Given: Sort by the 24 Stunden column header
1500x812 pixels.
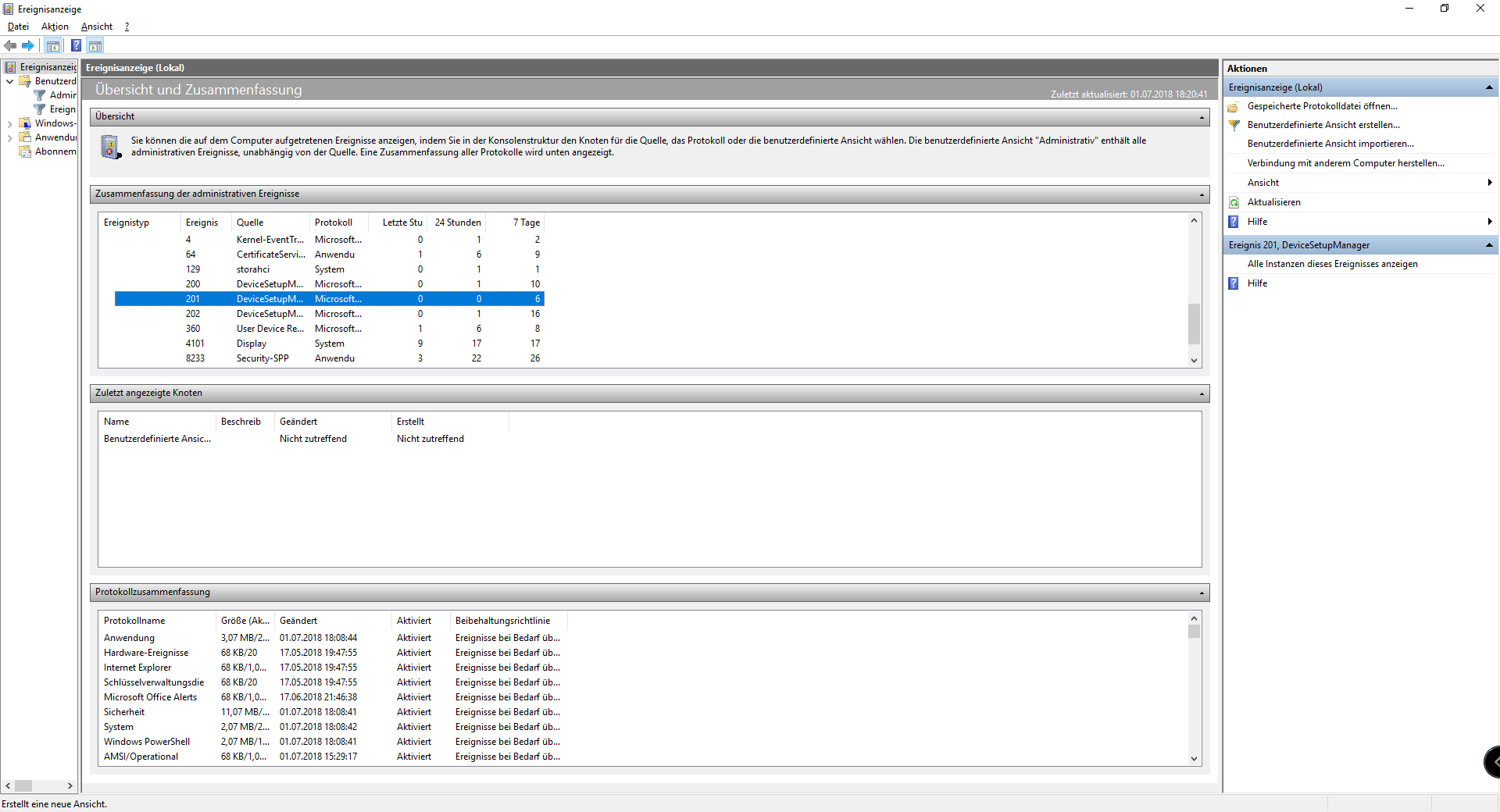Looking at the screenshot, I should click(456, 223).
